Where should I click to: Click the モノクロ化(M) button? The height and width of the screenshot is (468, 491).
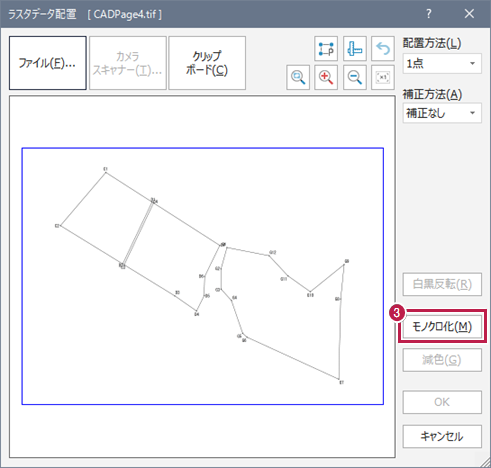pos(442,326)
